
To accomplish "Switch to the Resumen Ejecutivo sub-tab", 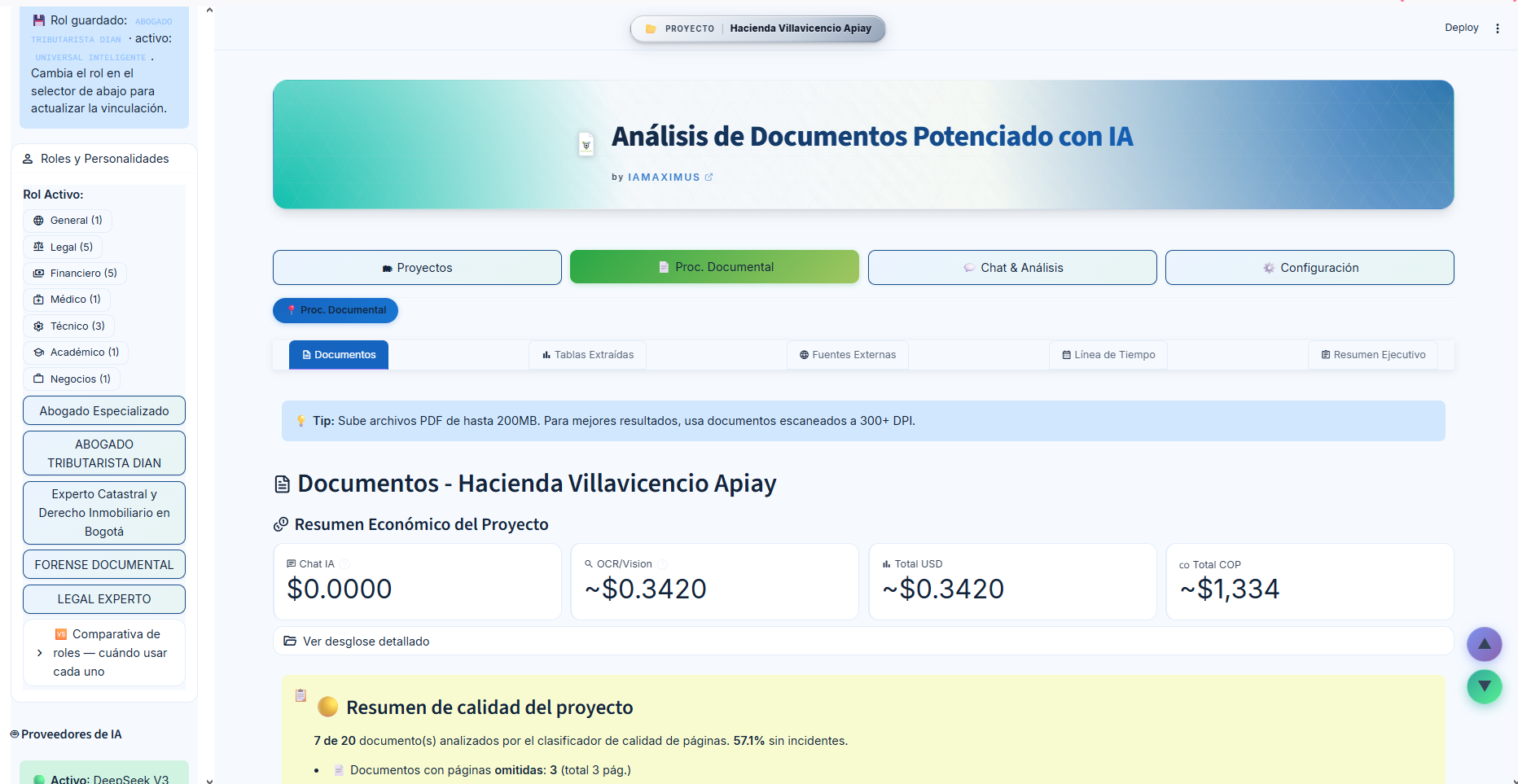I will coord(1373,355).
